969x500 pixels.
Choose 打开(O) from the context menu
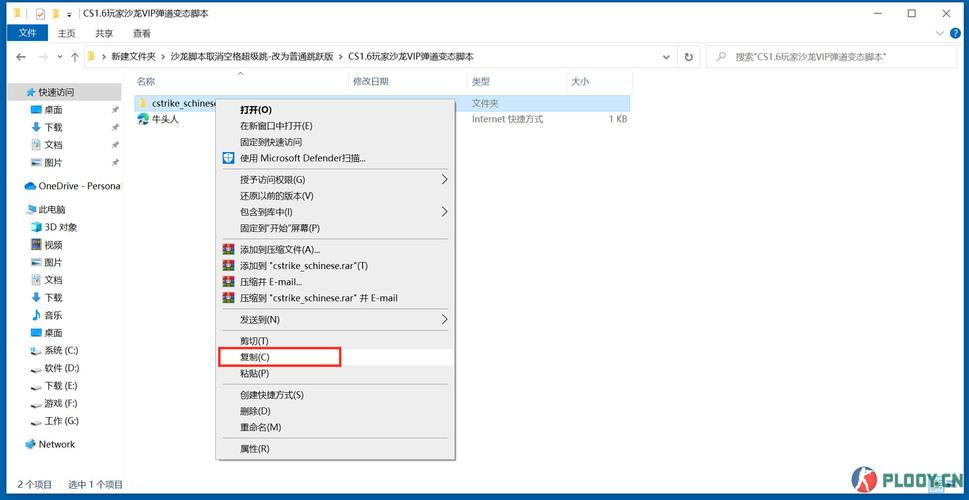335,110
